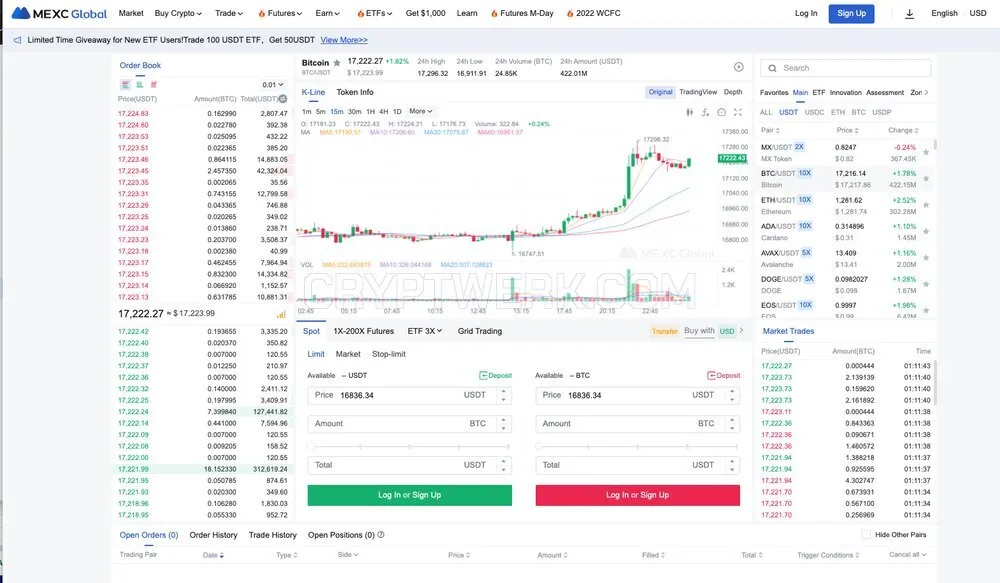The height and width of the screenshot is (583, 1000).
Task: Star the MX/USDT pair
Action: click(925, 152)
